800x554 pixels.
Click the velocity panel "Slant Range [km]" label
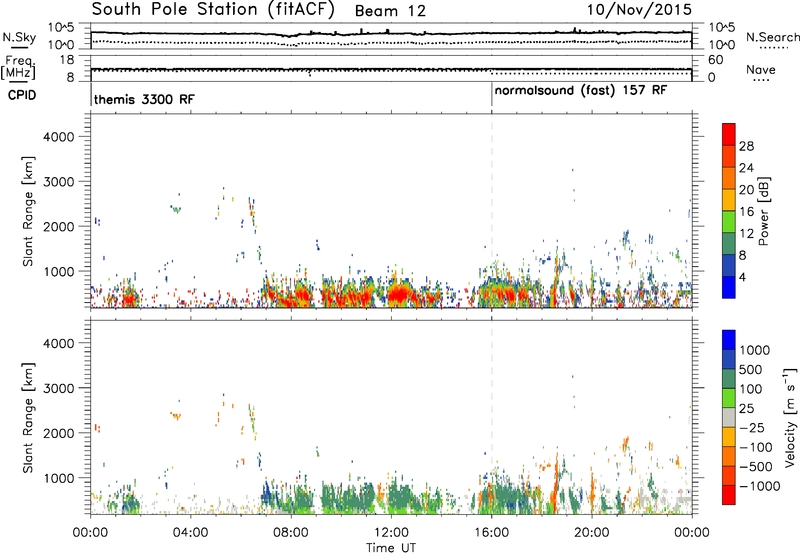pyautogui.click(x=28, y=417)
